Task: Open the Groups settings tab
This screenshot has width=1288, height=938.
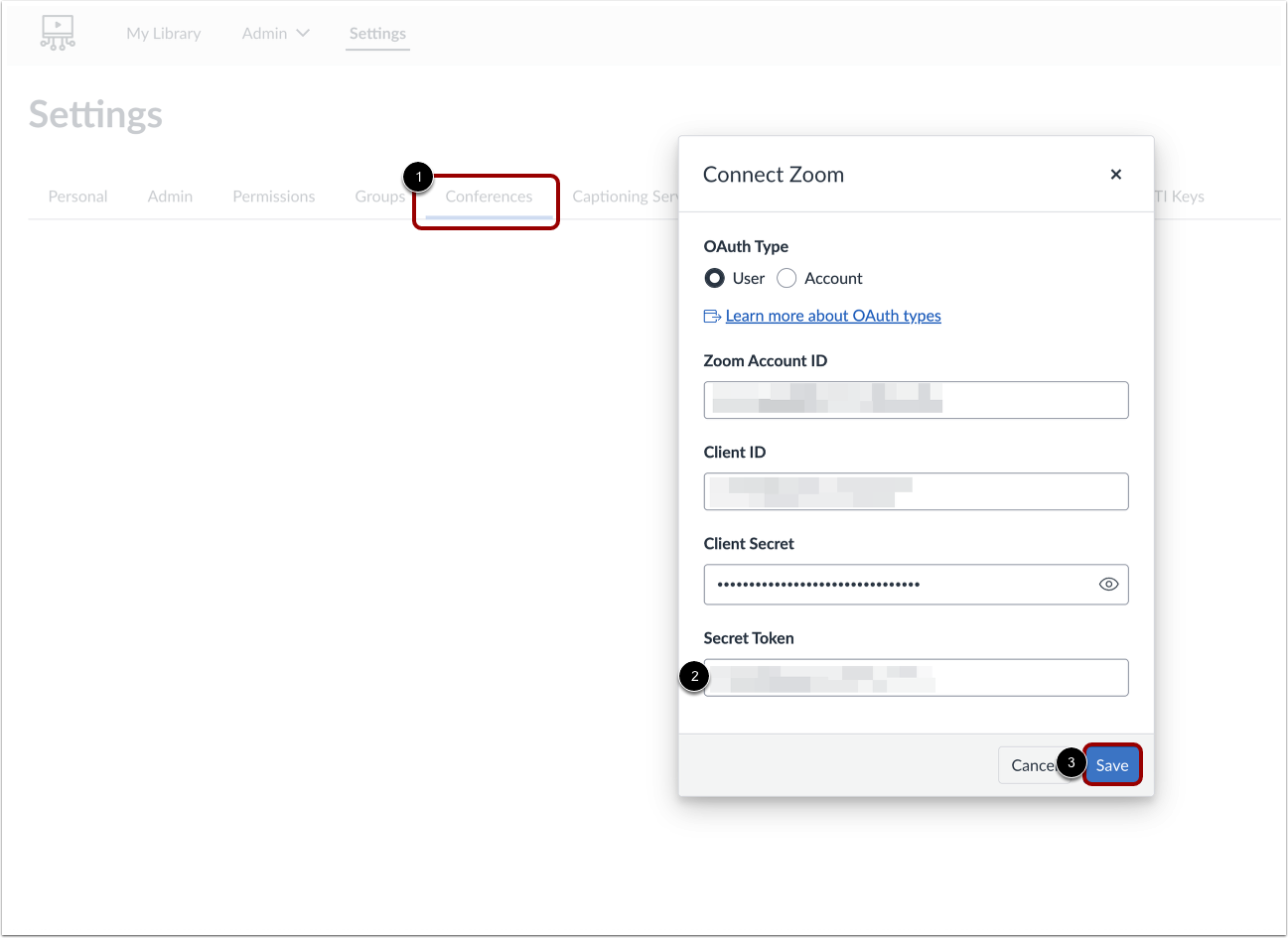Action: click(379, 196)
